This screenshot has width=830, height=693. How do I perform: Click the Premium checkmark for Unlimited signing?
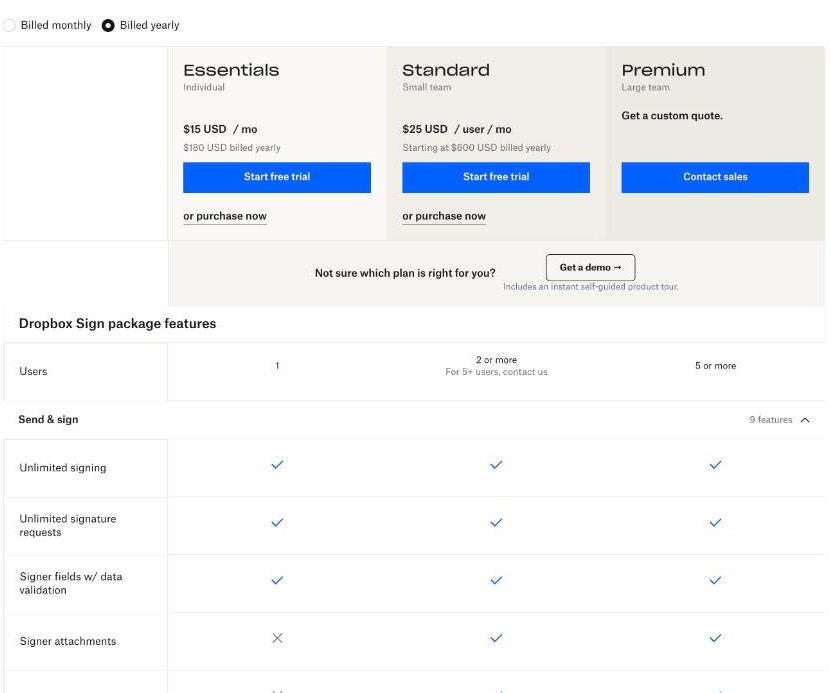coord(715,465)
